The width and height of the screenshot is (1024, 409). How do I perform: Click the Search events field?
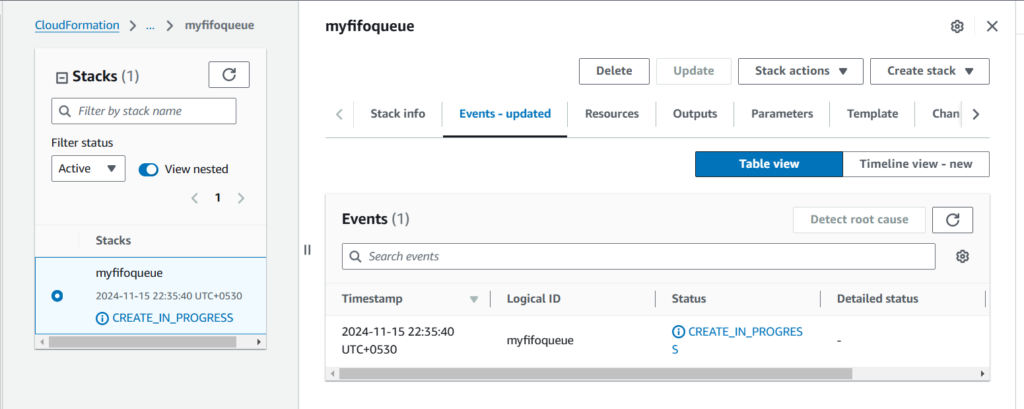(x=639, y=257)
